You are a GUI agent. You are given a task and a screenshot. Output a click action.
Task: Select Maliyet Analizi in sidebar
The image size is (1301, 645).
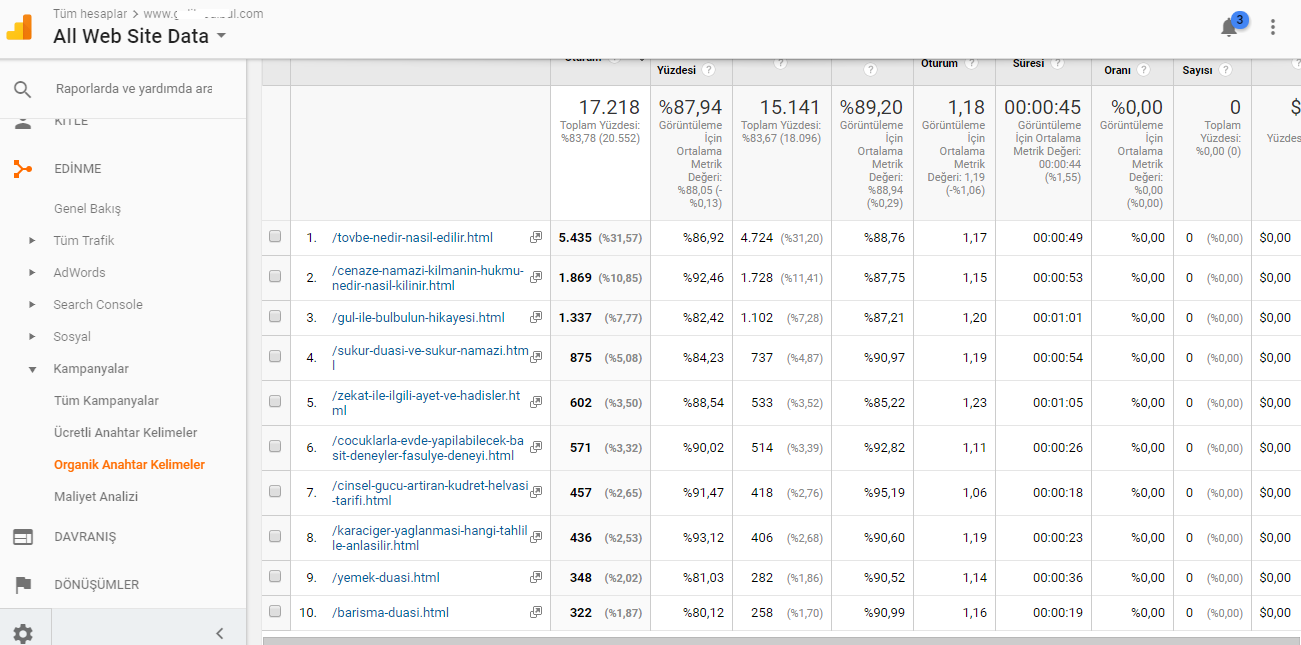(96, 497)
